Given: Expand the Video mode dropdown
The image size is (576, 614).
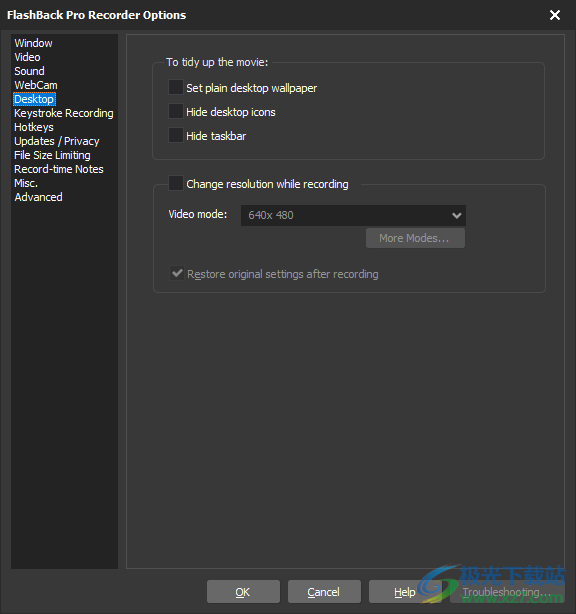Looking at the screenshot, I should pyautogui.click(x=353, y=215).
